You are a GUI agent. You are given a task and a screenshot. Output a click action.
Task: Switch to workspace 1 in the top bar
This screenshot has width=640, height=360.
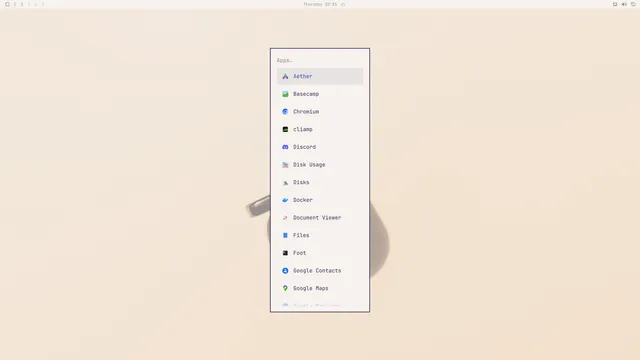(x=15, y=4)
